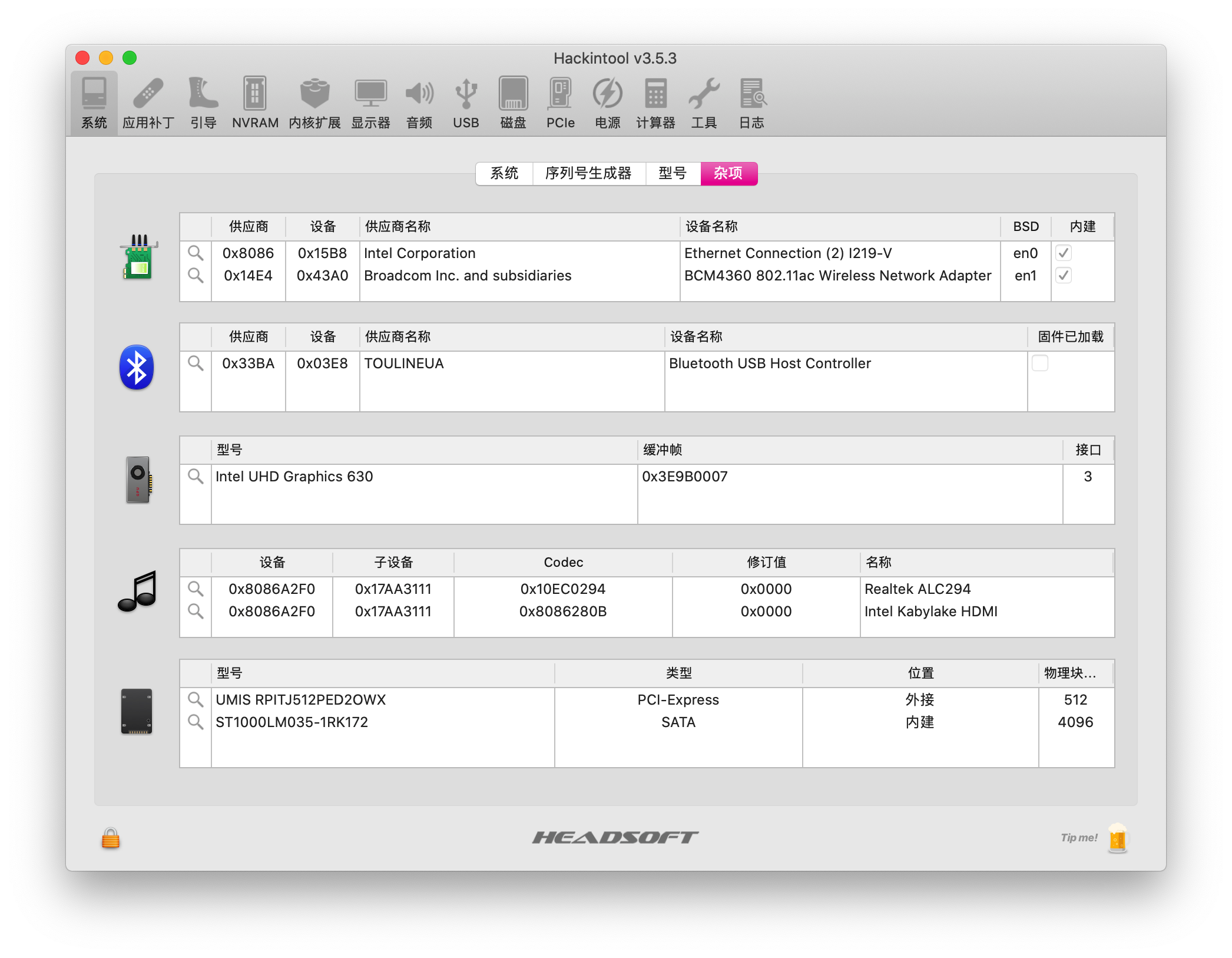1232x958 pixels.
Task: Click the Tip me! link
Action: 1079,838
